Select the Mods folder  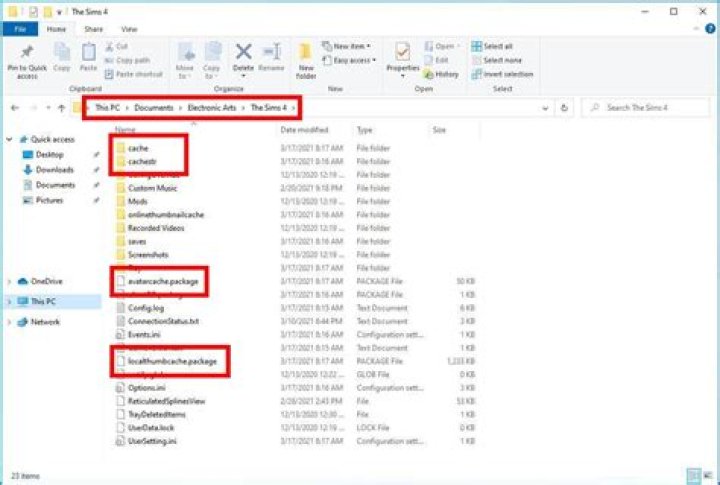[x=138, y=202]
